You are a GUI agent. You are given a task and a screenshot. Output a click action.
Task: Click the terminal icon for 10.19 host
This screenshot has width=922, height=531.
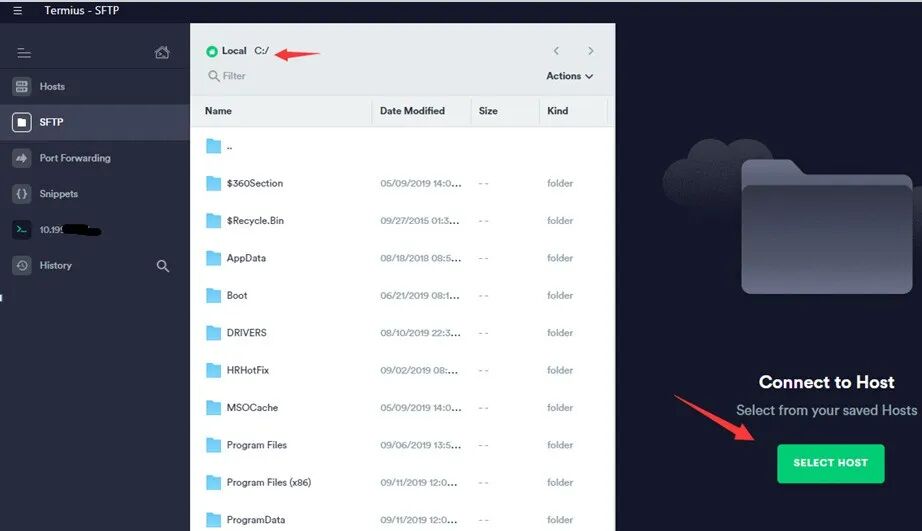(x=22, y=230)
